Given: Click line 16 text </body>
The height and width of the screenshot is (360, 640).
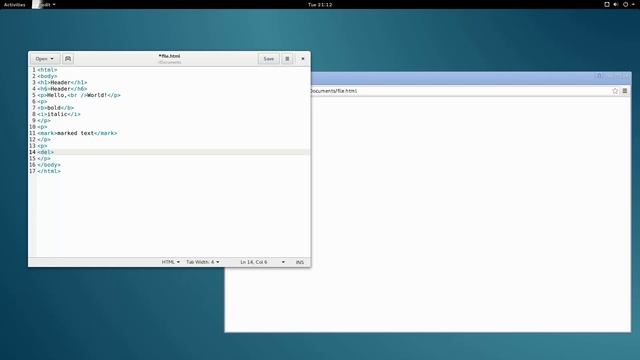Looking at the screenshot, I should [x=49, y=165].
